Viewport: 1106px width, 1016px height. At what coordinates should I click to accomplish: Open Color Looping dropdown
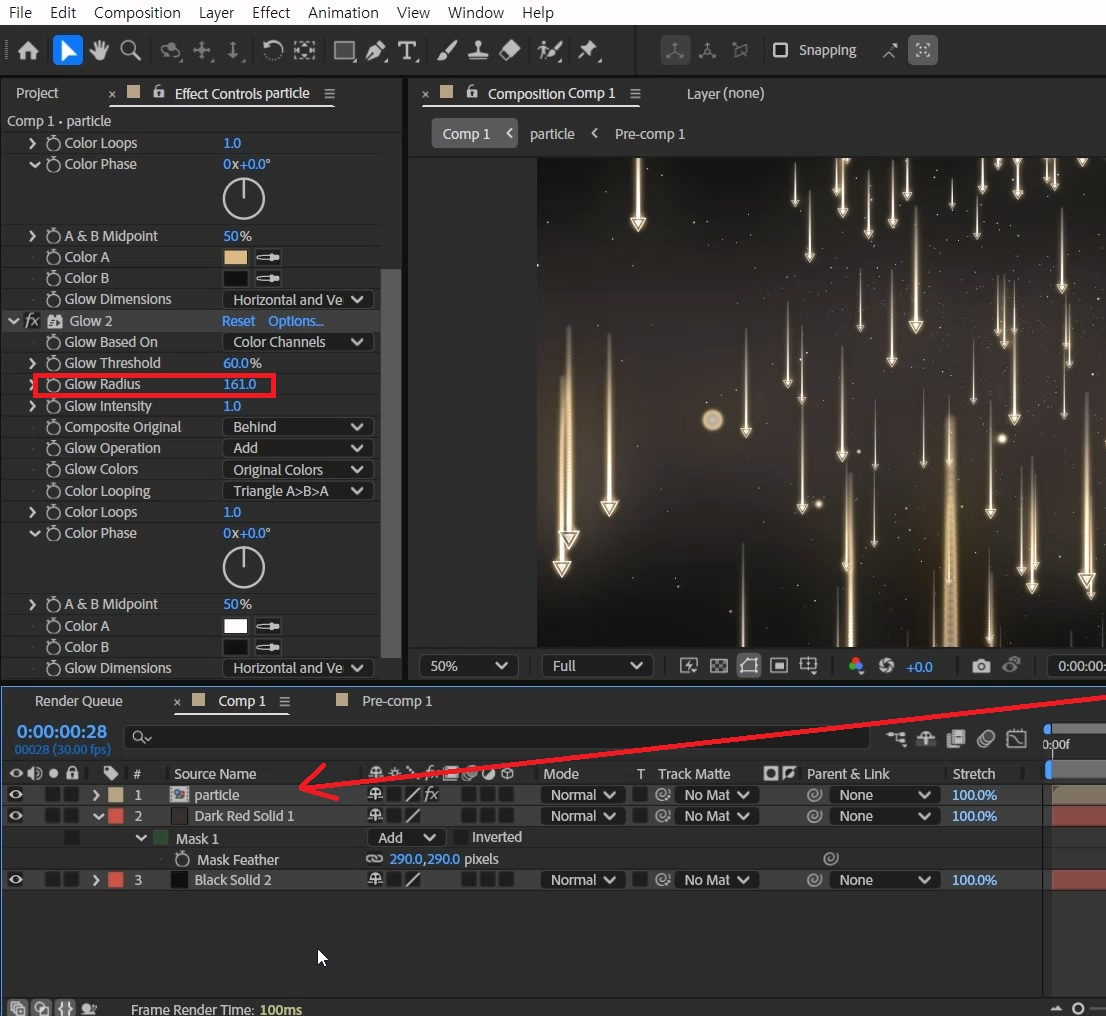[x=297, y=491]
